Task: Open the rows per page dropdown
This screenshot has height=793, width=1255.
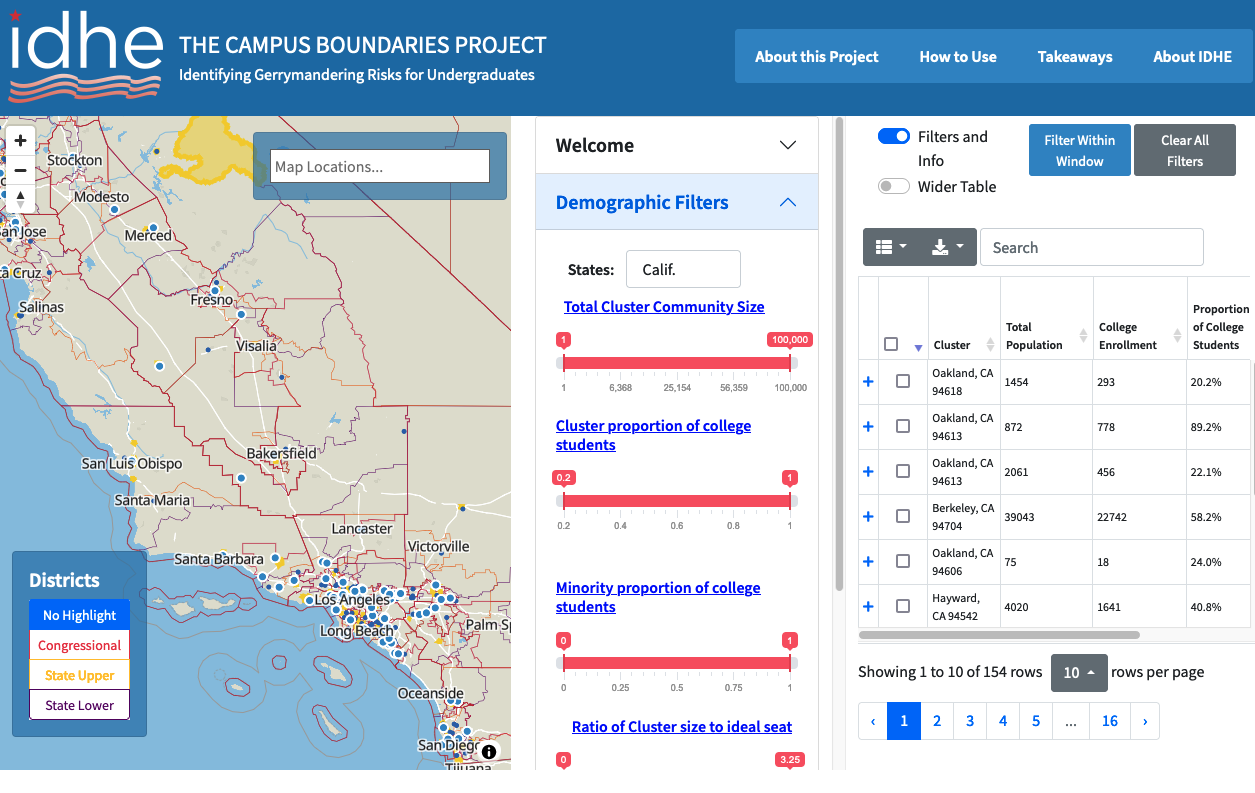Action: [1077, 673]
